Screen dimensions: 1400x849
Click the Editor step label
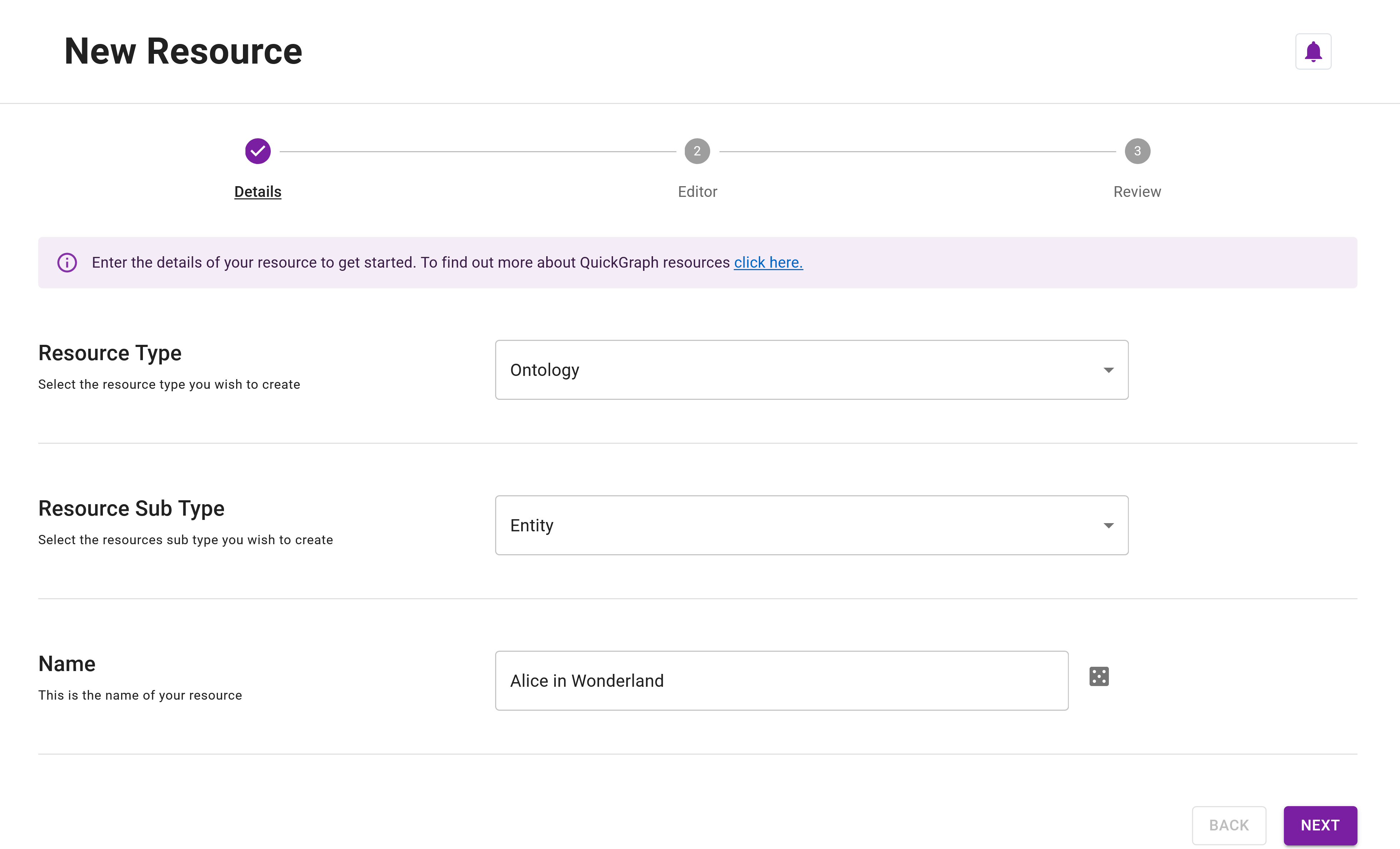697,191
